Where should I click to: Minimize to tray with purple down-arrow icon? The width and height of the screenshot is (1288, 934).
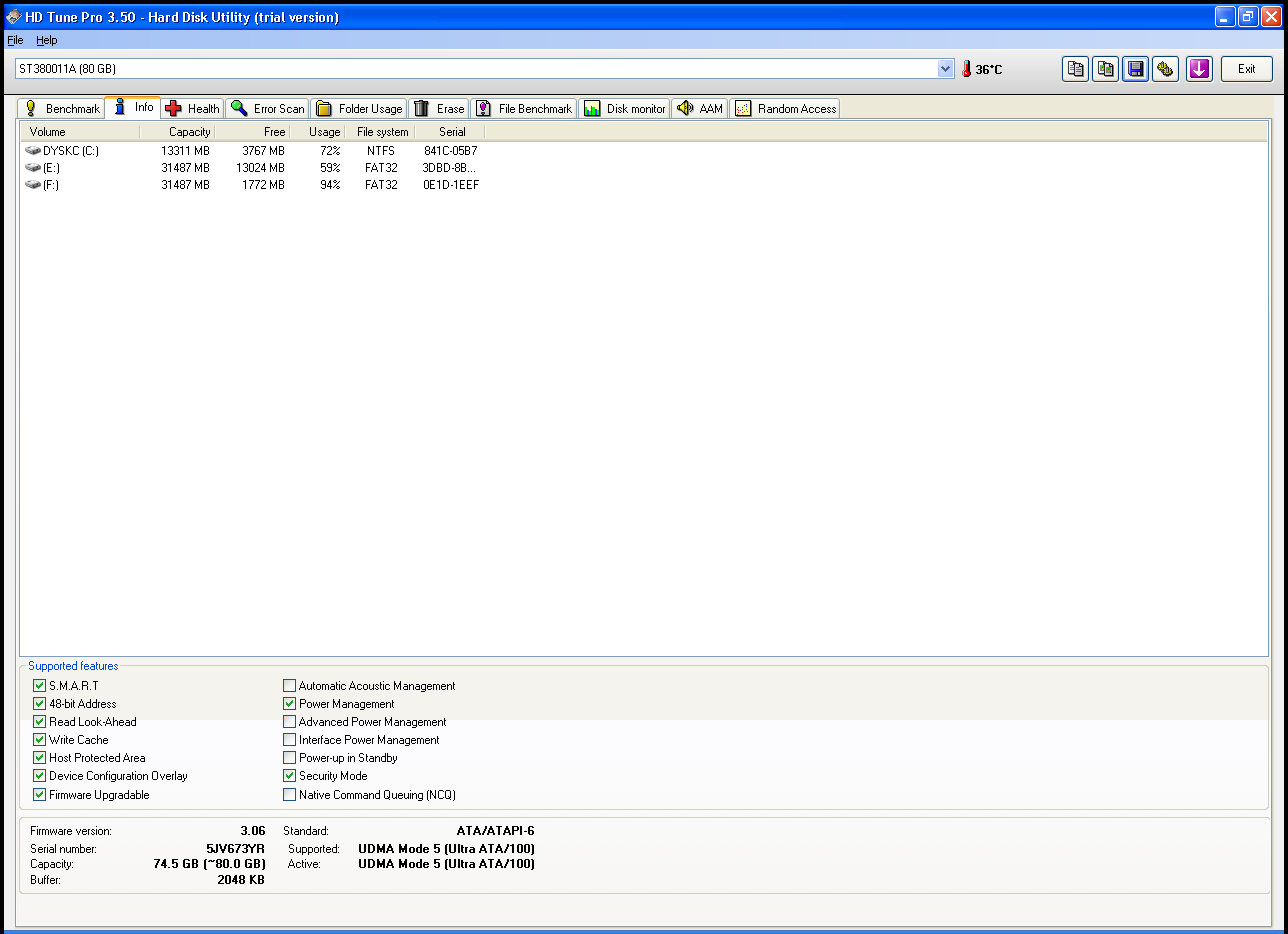point(1199,69)
